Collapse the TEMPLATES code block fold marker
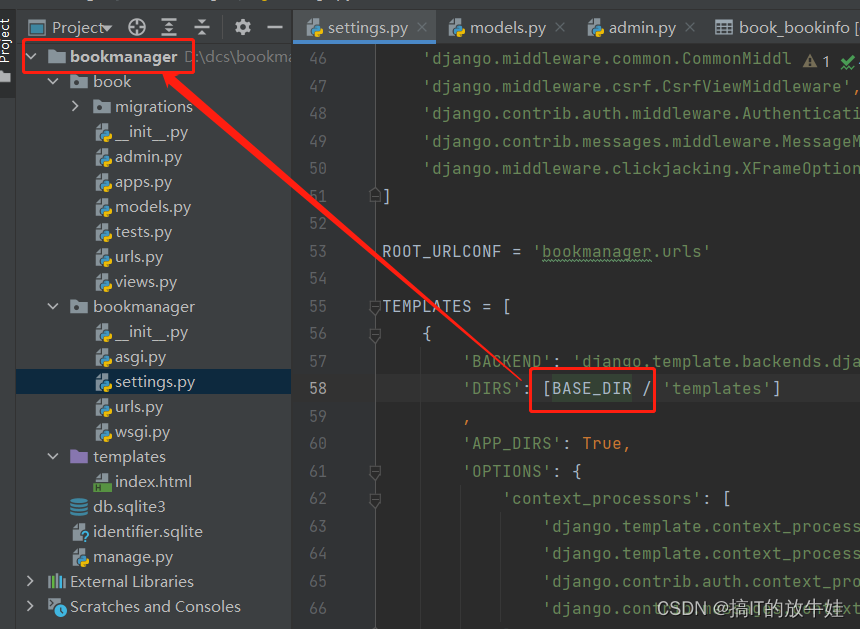 point(375,307)
